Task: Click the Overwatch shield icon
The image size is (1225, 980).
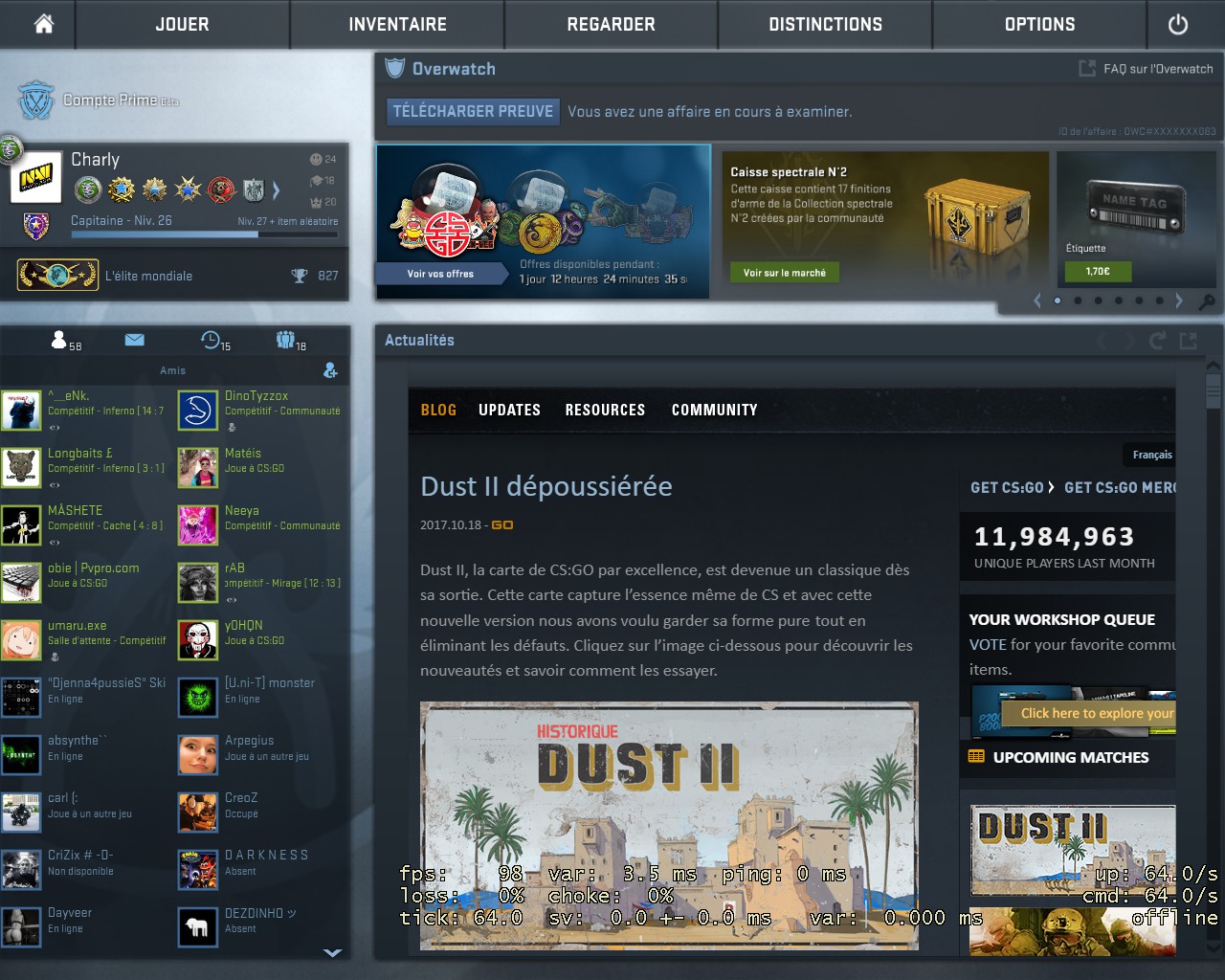Action: tap(395, 68)
